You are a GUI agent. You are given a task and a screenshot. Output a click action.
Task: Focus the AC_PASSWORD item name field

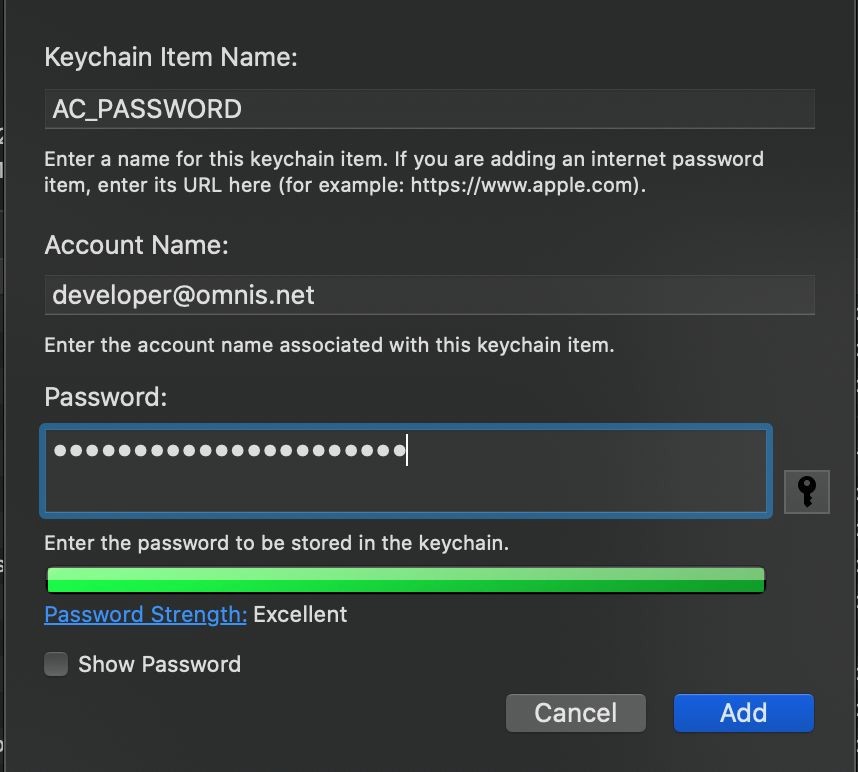pos(430,109)
